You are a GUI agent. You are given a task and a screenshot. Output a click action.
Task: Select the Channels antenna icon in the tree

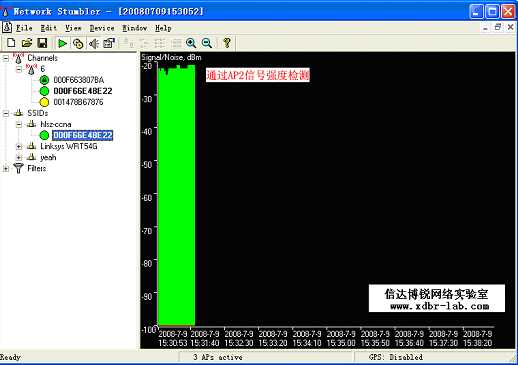click(x=18, y=58)
